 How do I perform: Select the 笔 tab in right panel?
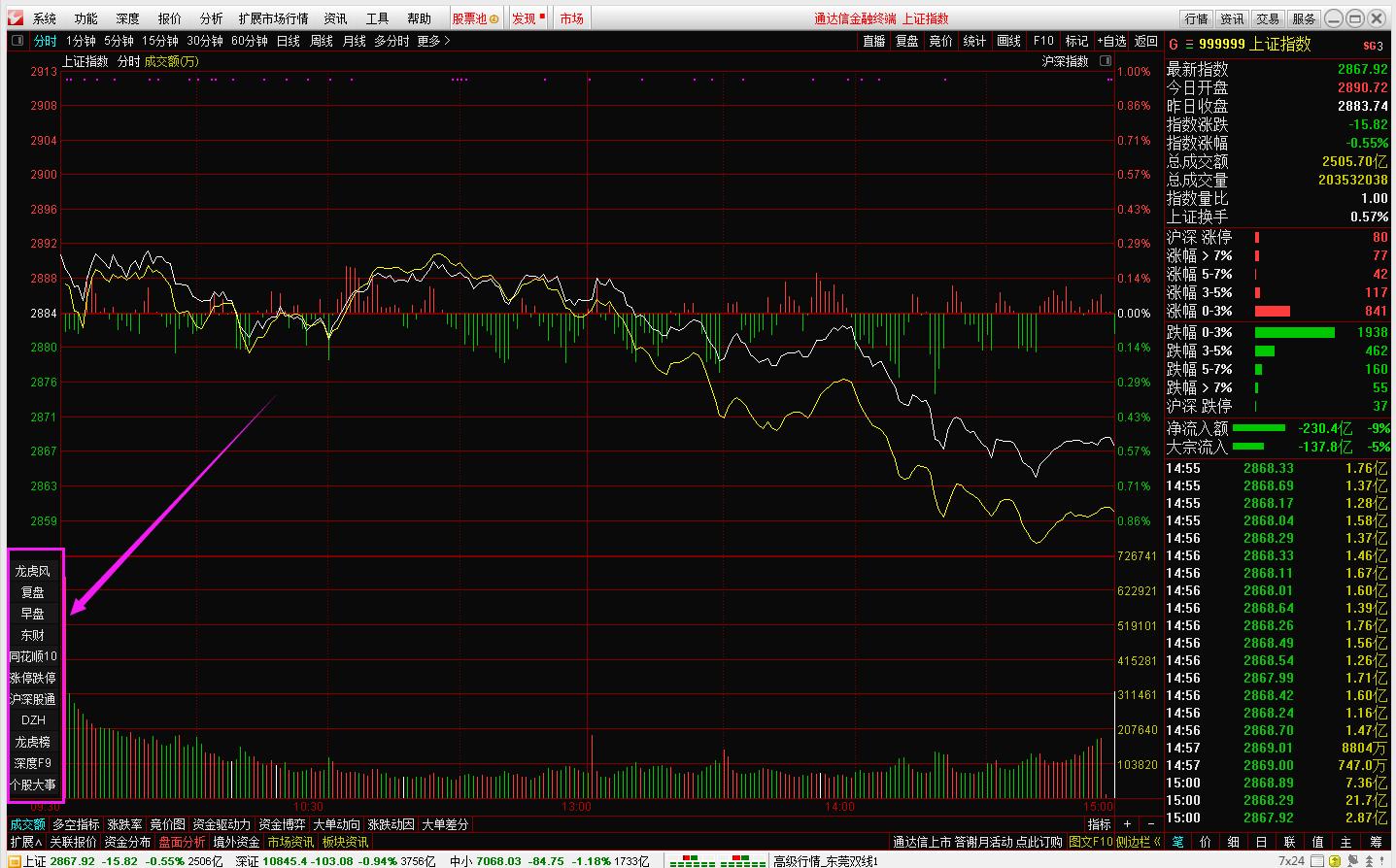point(1178,842)
